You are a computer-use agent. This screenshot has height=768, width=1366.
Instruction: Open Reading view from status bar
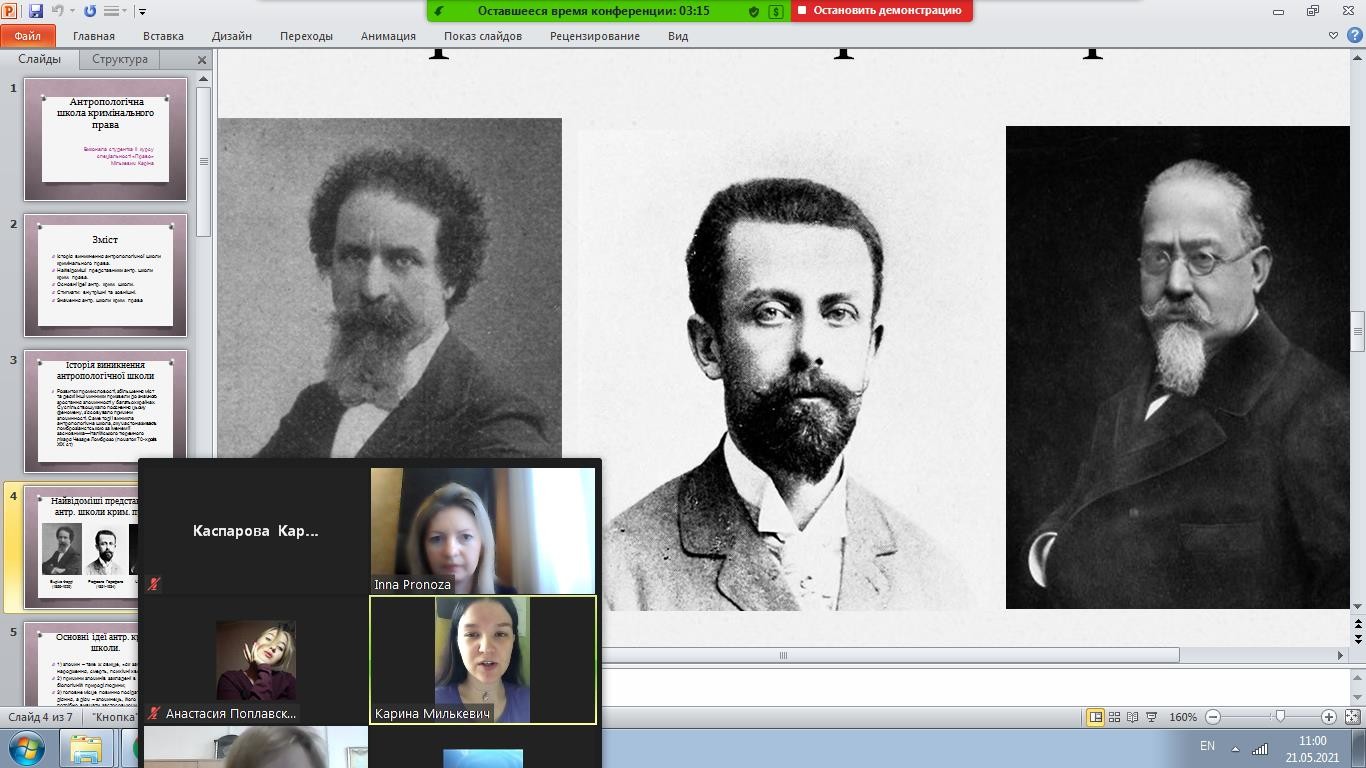[1132, 717]
